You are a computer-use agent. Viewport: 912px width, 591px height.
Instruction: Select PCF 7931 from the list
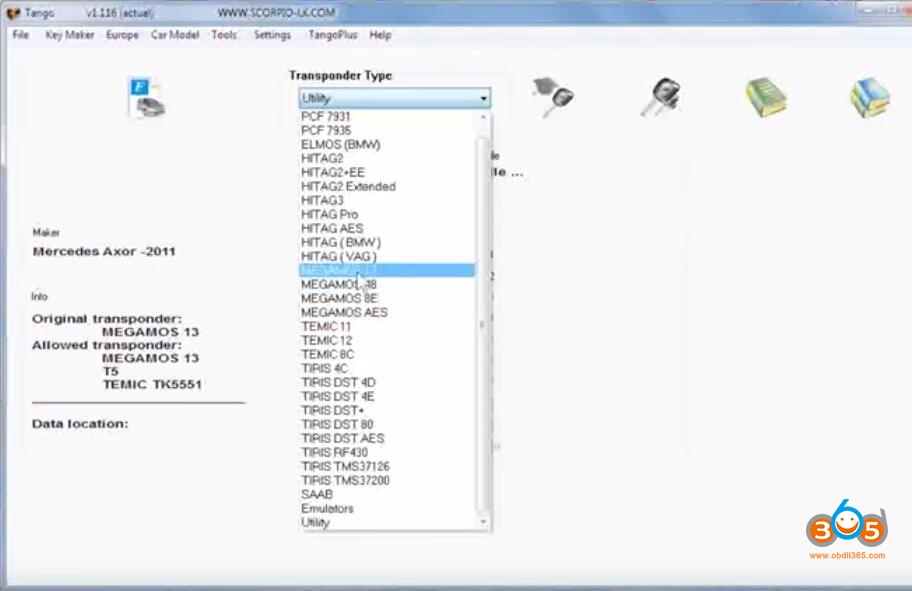(x=388, y=116)
